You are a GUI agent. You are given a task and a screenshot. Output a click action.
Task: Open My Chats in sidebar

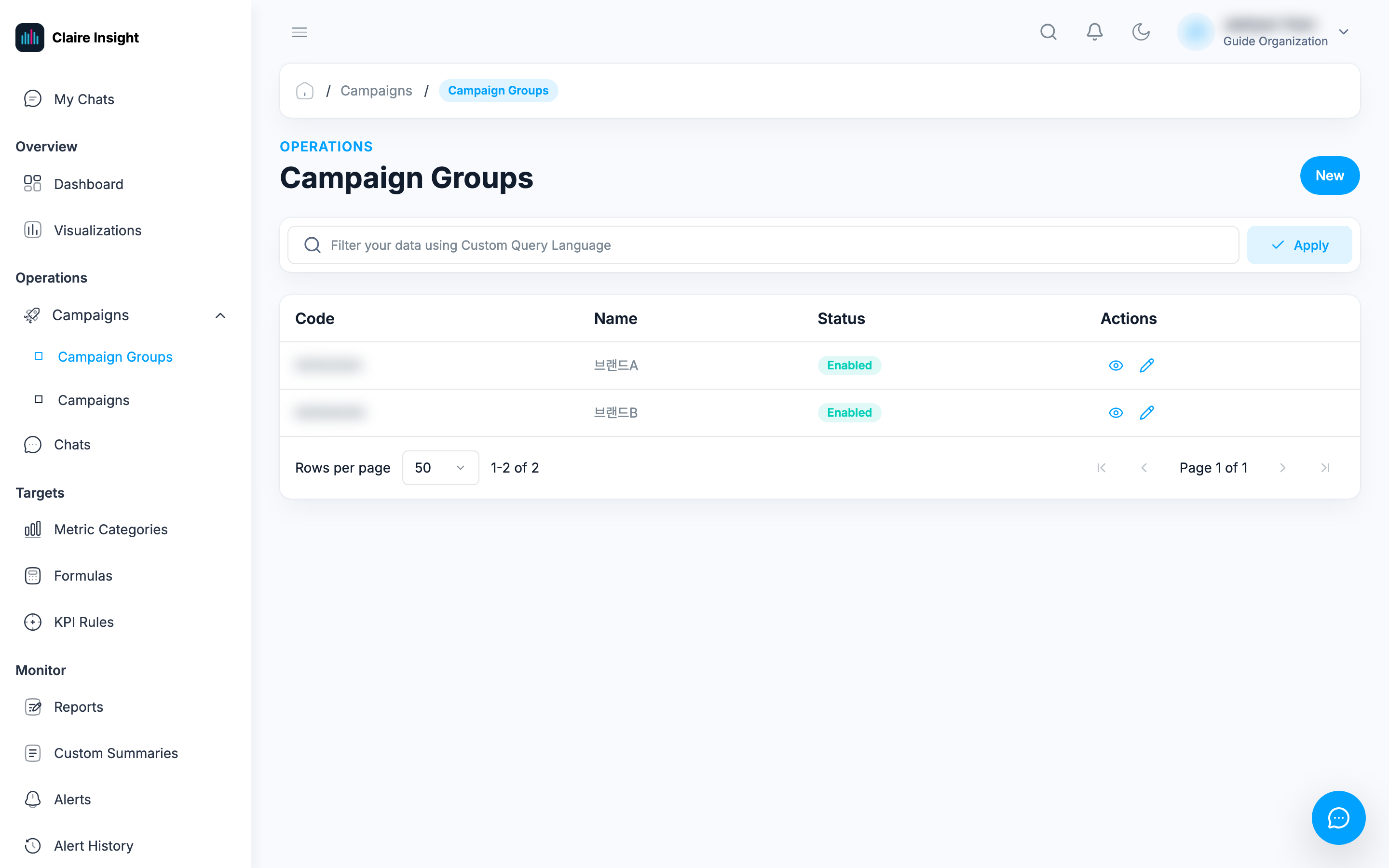coord(84,99)
